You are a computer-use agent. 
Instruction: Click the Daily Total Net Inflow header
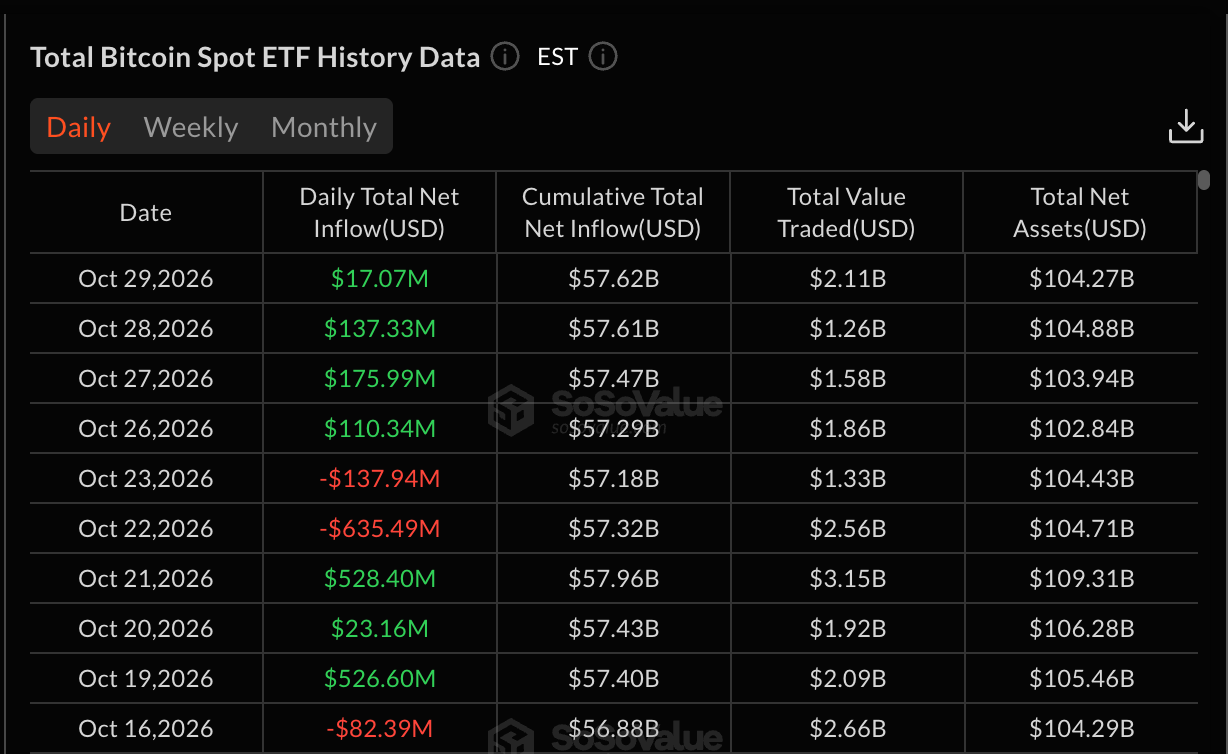tap(379, 212)
